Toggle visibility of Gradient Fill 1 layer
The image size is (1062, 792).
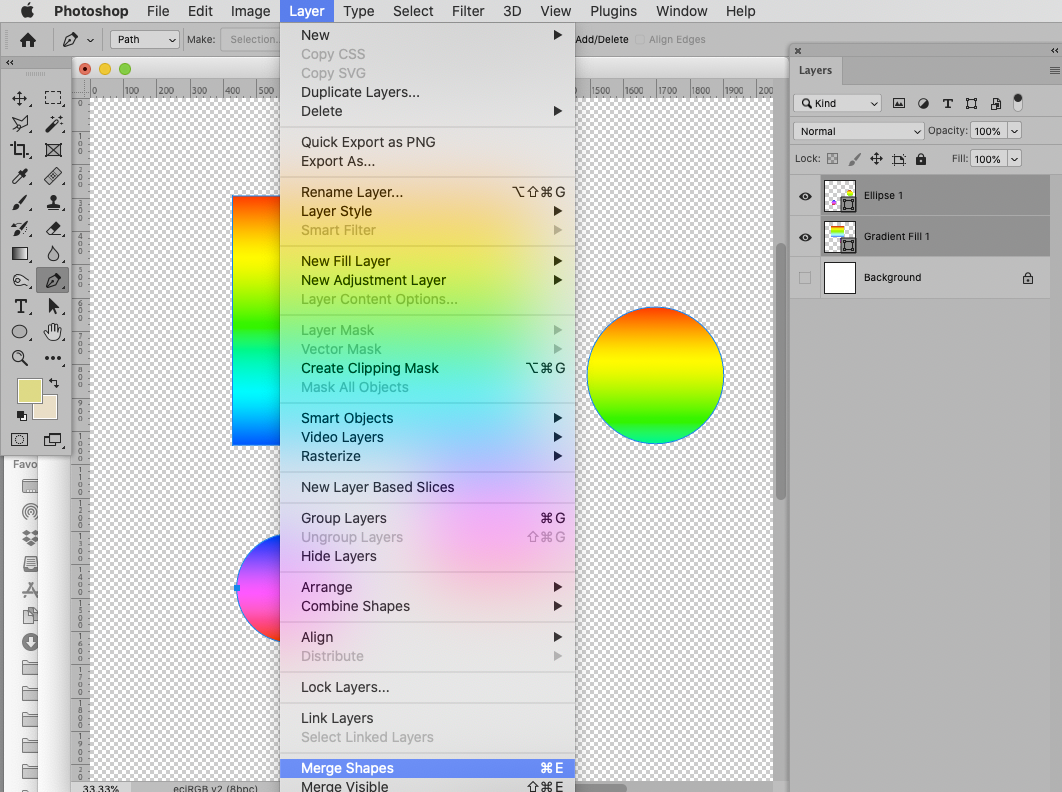805,237
